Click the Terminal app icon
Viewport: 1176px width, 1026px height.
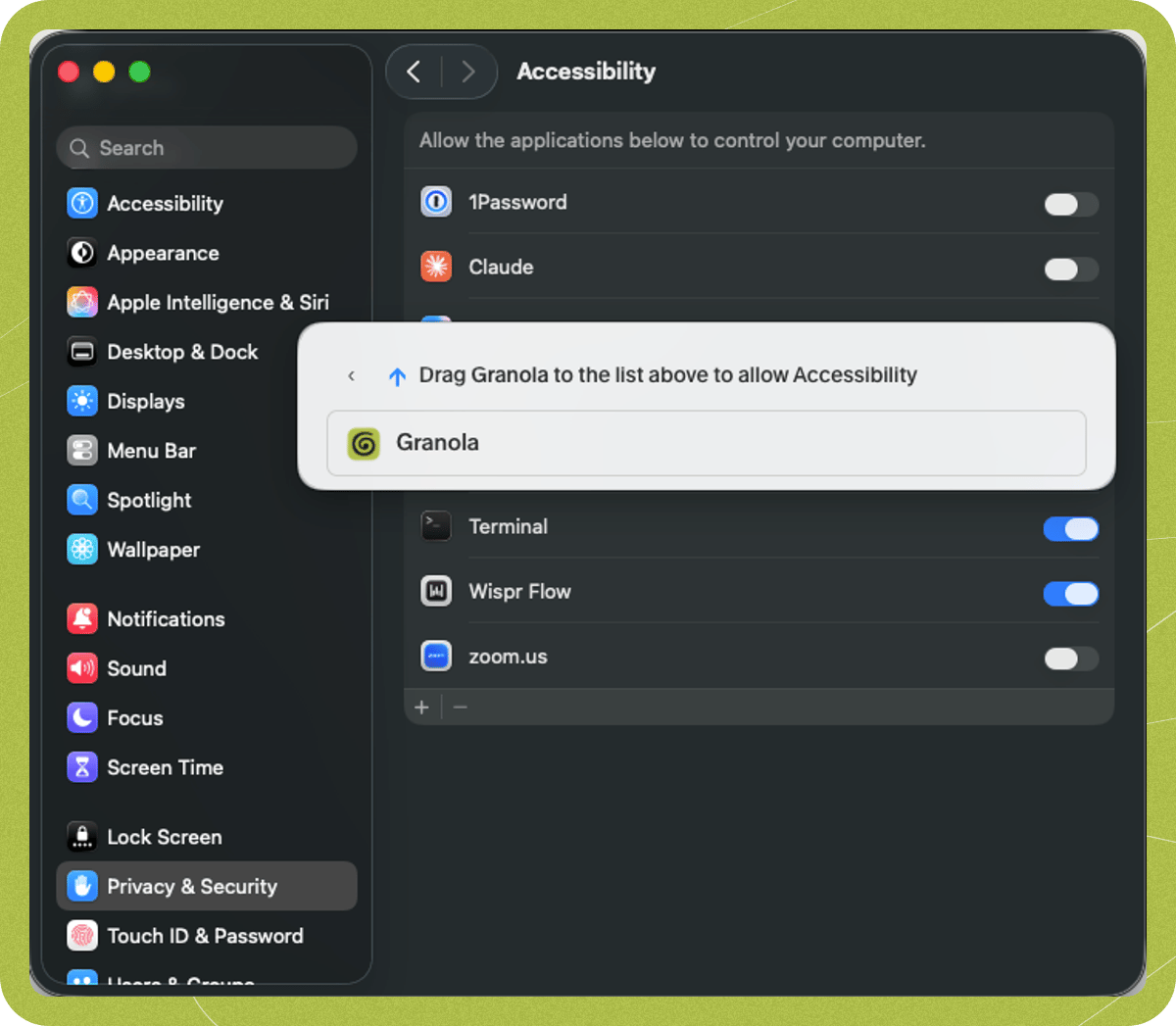436,526
